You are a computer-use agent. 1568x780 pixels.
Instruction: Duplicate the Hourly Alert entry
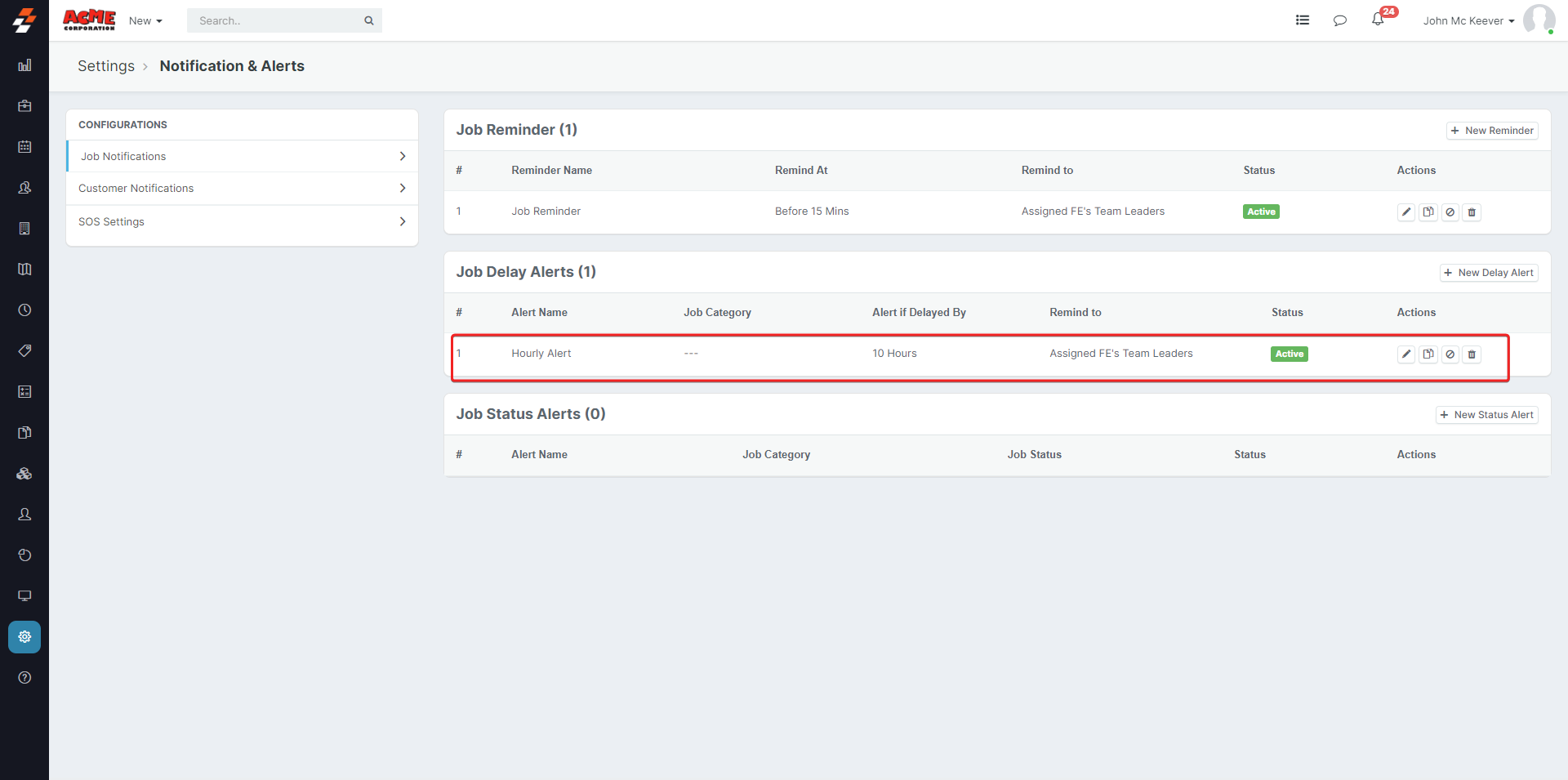point(1428,354)
